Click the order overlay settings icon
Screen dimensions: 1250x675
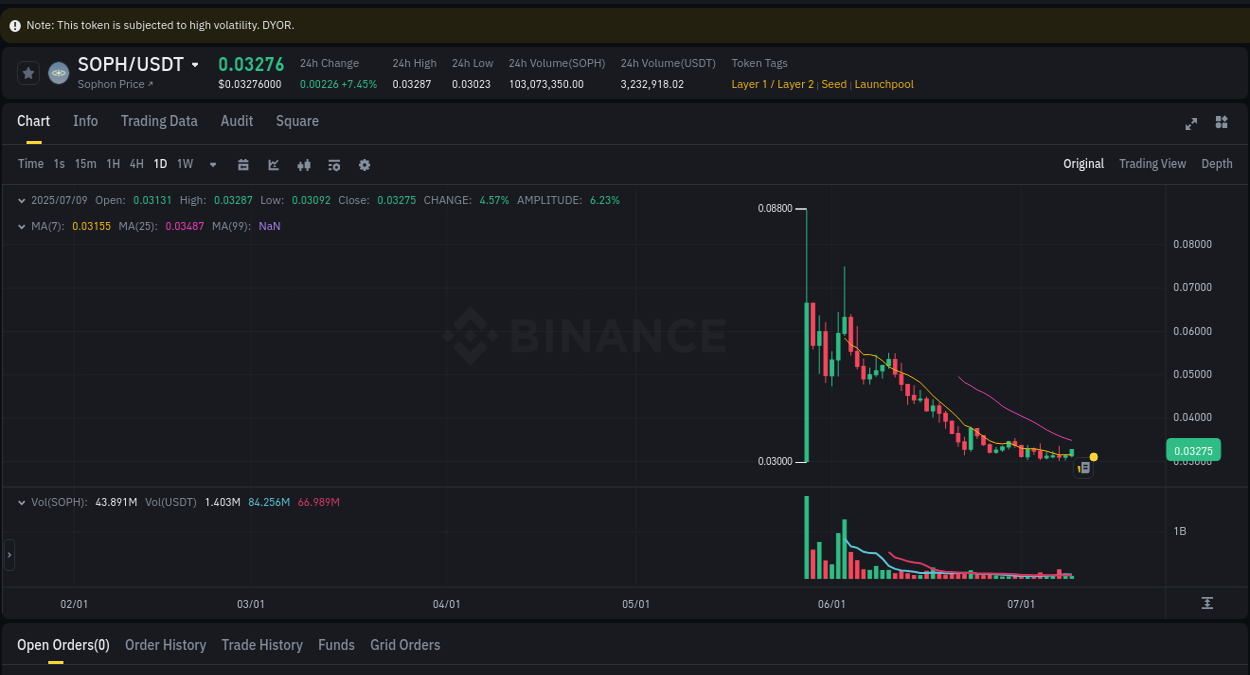(334, 164)
